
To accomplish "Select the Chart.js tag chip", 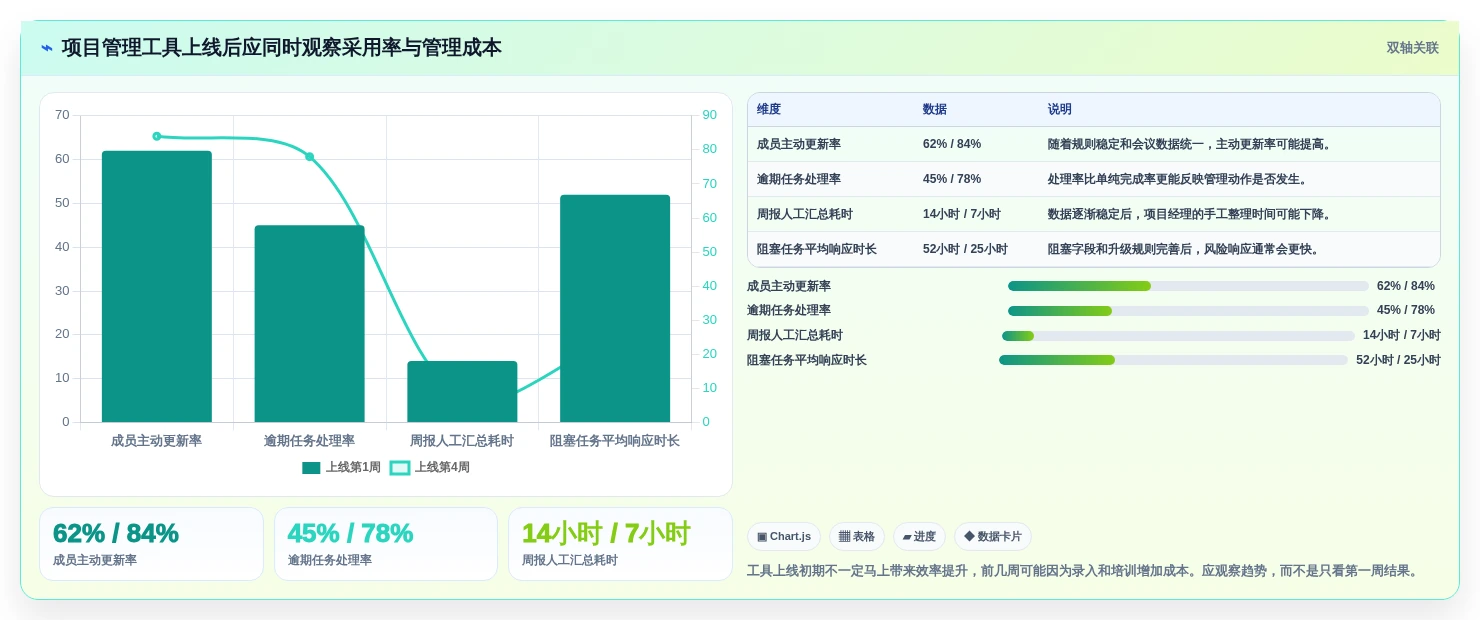I will [x=784, y=537].
